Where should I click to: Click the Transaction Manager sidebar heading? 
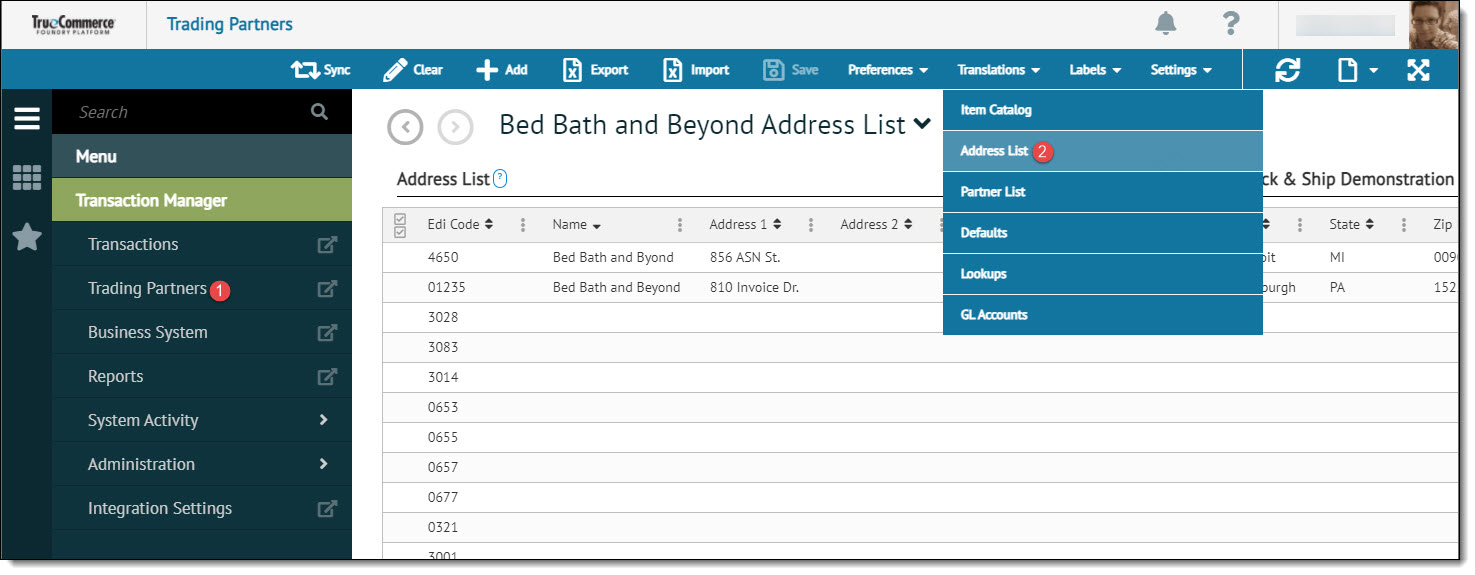click(x=202, y=200)
